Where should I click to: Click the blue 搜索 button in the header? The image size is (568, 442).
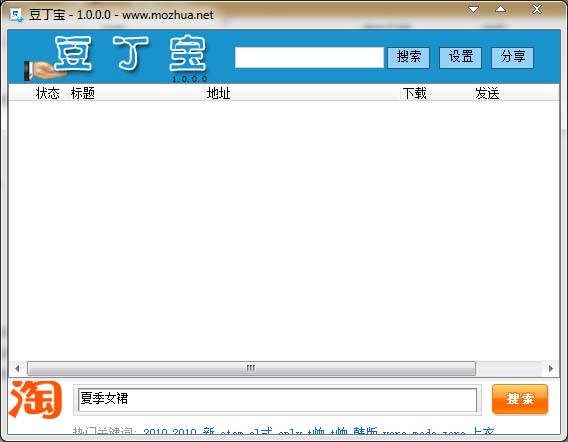(x=408, y=57)
